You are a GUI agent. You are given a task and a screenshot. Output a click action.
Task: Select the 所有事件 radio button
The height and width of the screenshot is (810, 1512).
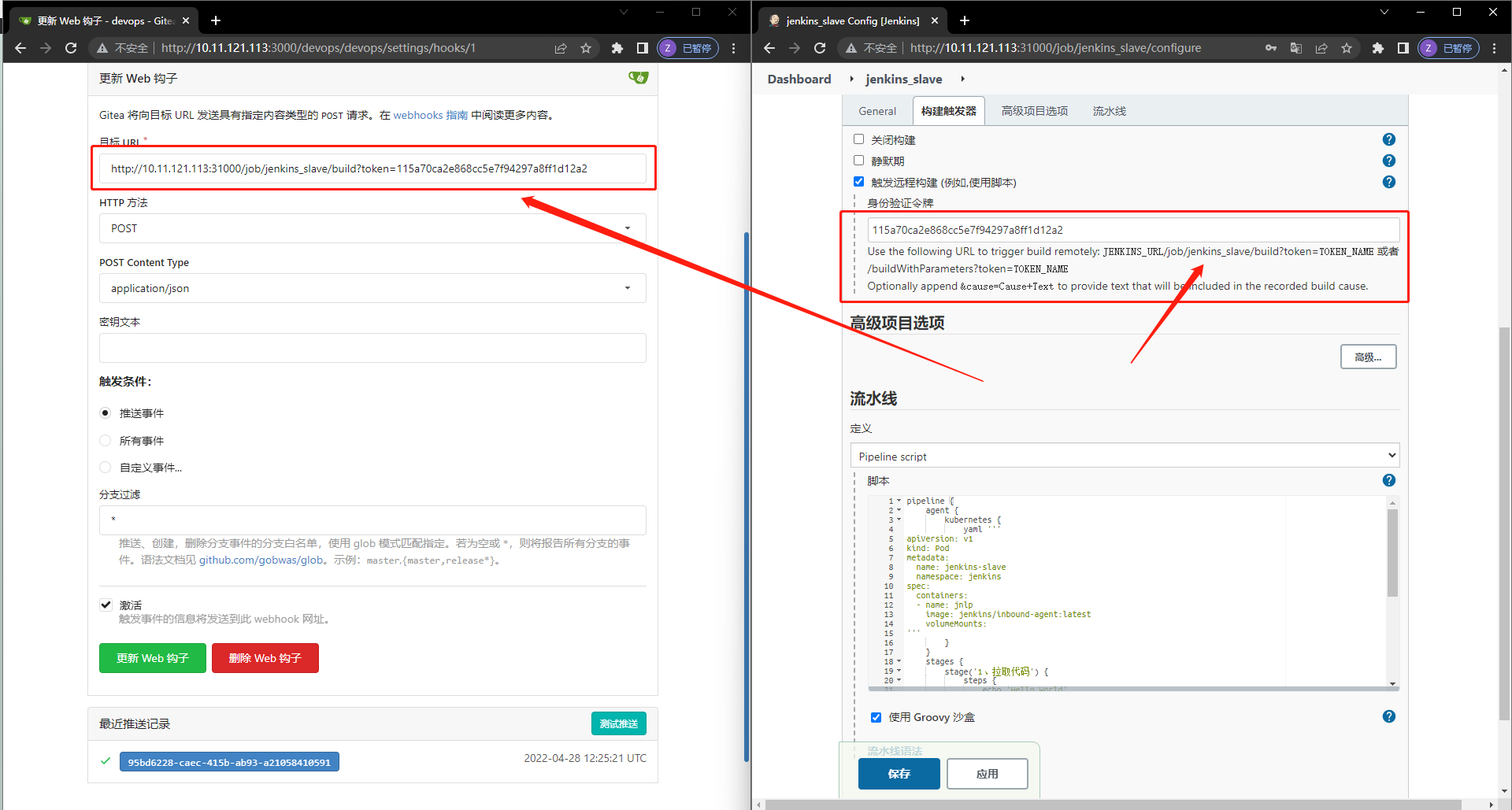(x=105, y=440)
